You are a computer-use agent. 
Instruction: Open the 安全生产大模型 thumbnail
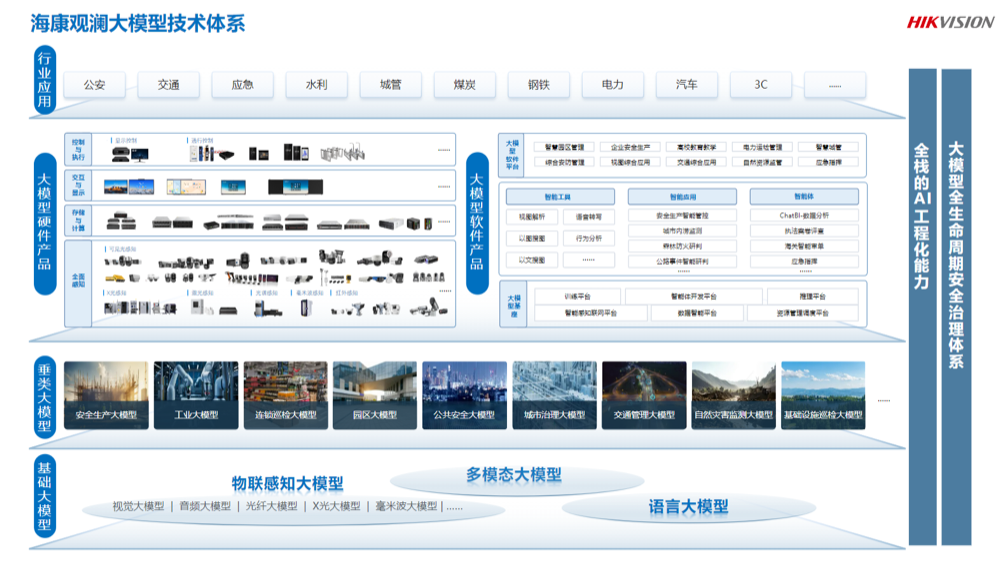click(x=107, y=395)
